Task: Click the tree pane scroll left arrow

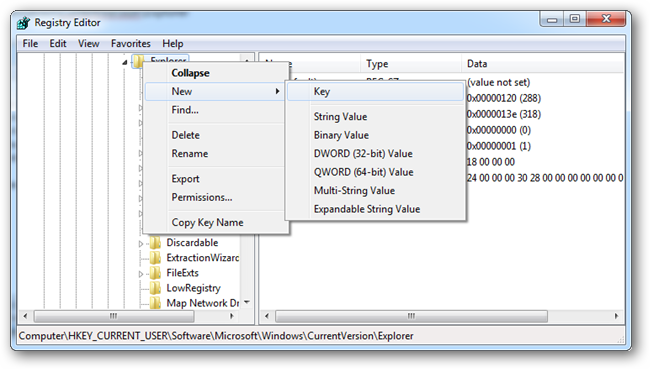Action: click(x=25, y=316)
